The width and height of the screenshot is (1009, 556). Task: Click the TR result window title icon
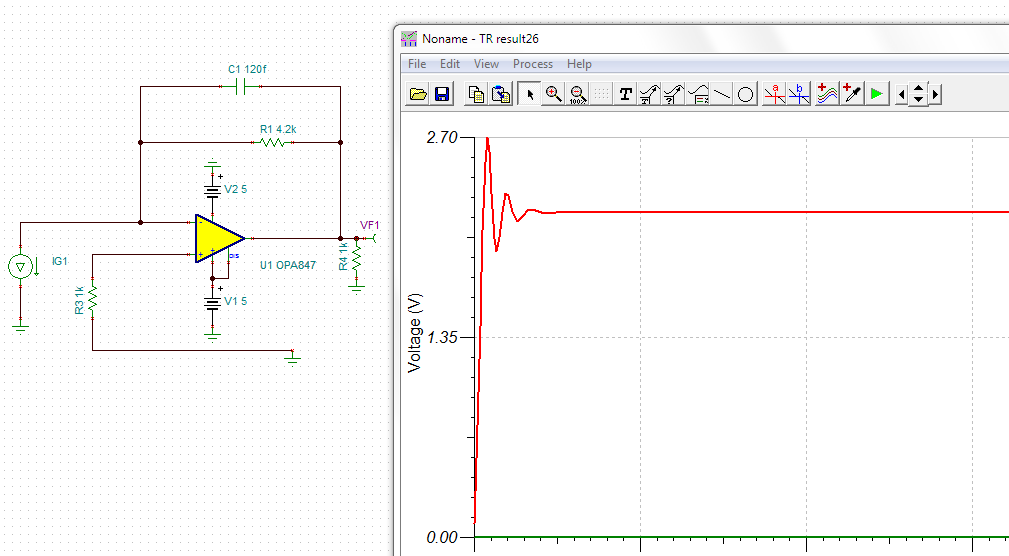coord(409,39)
